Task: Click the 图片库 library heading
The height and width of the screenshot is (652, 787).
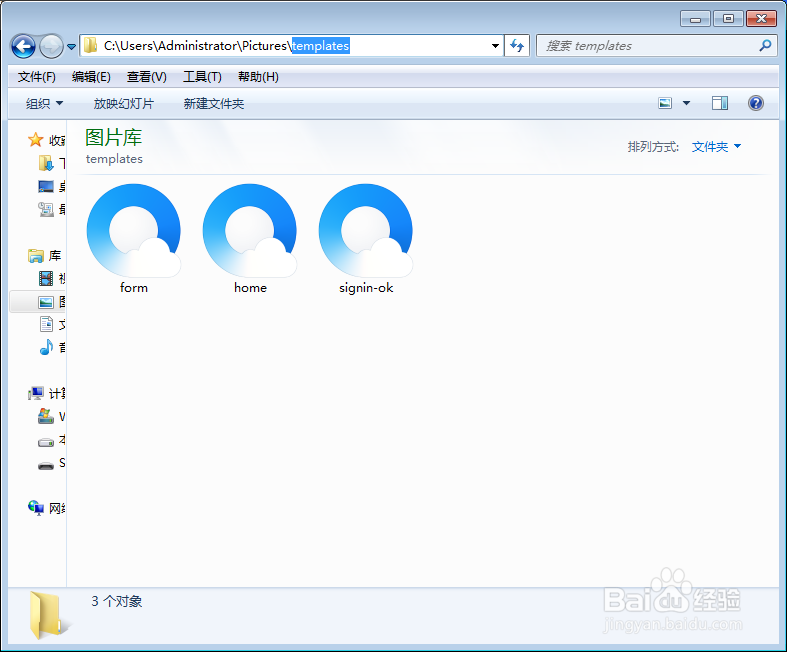Action: coord(113,138)
